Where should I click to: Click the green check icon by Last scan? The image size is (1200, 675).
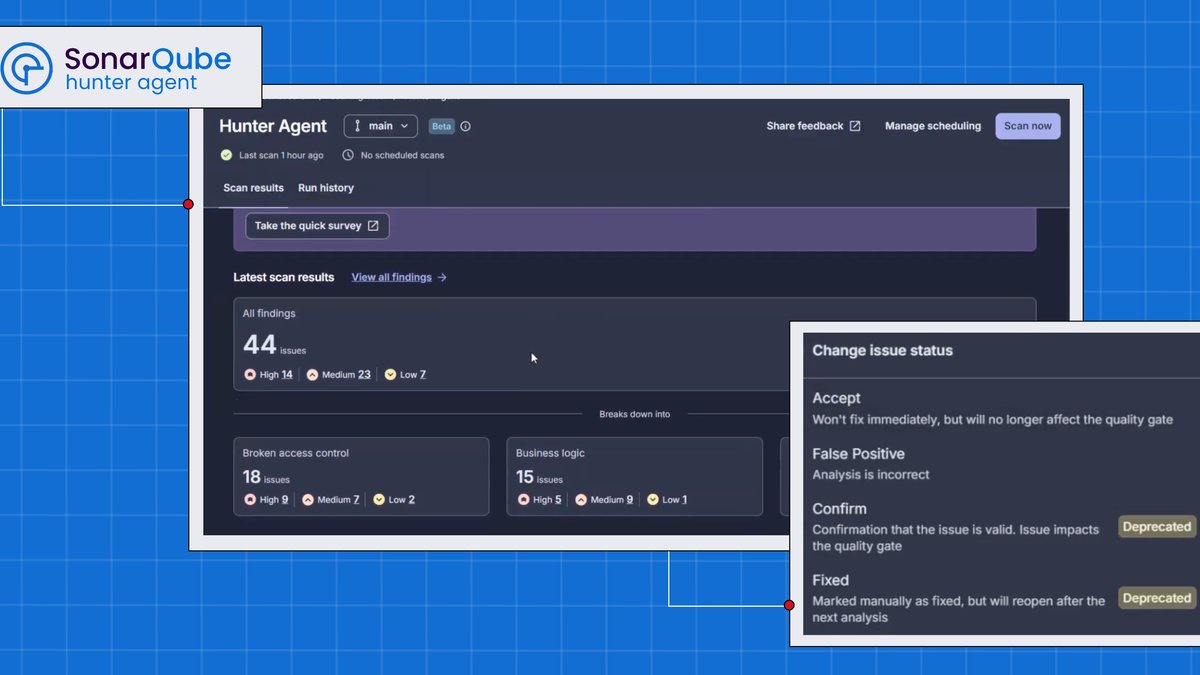(226, 155)
